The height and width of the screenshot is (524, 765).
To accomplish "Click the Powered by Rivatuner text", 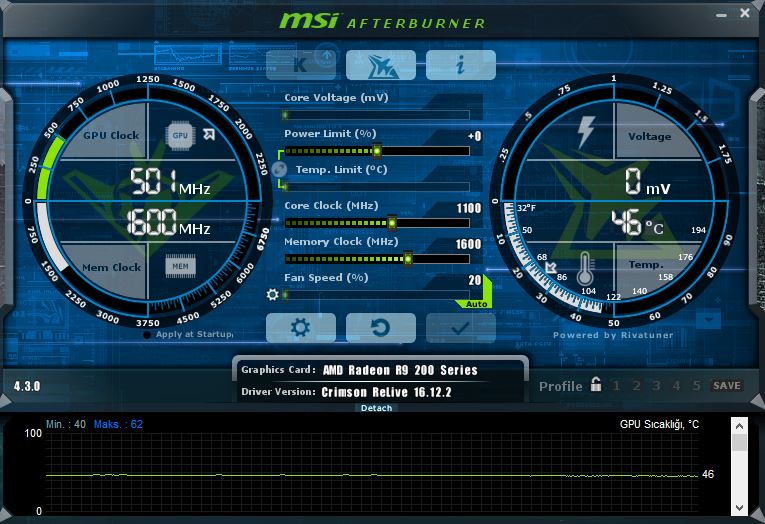I will point(613,335).
